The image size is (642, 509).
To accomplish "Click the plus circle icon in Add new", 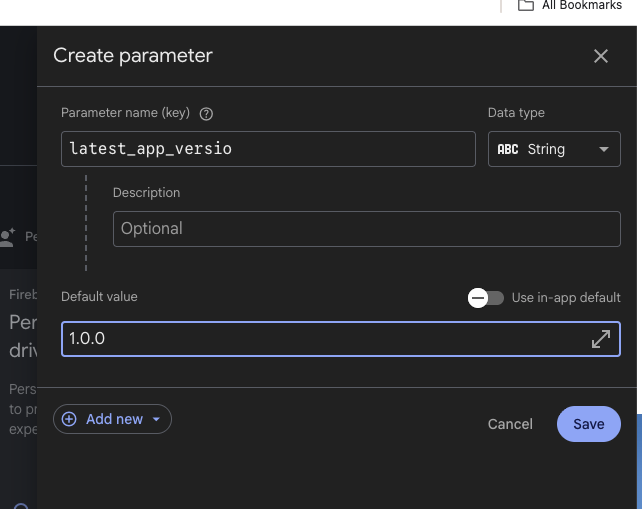I will coord(69,419).
